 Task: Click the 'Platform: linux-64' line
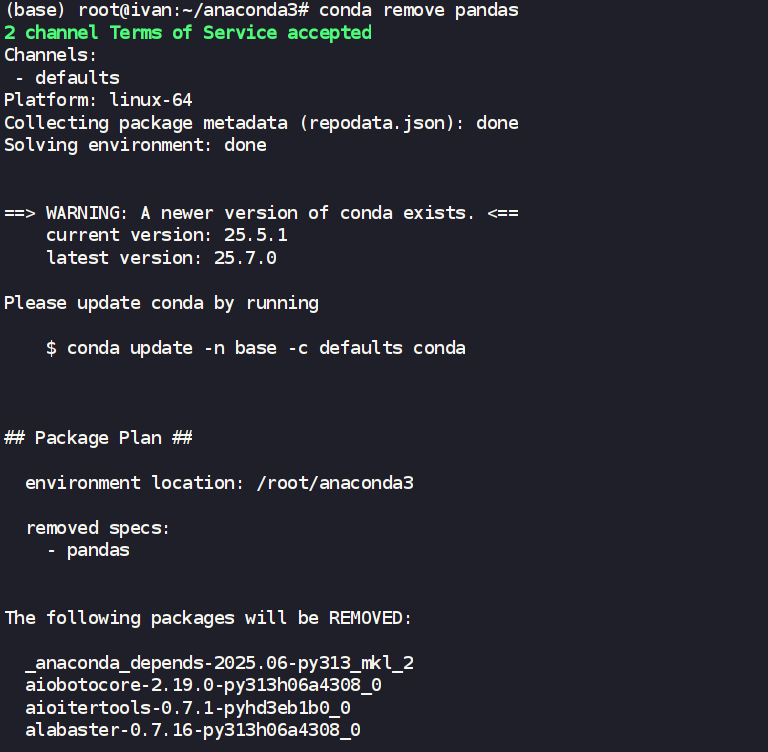pos(98,100)
